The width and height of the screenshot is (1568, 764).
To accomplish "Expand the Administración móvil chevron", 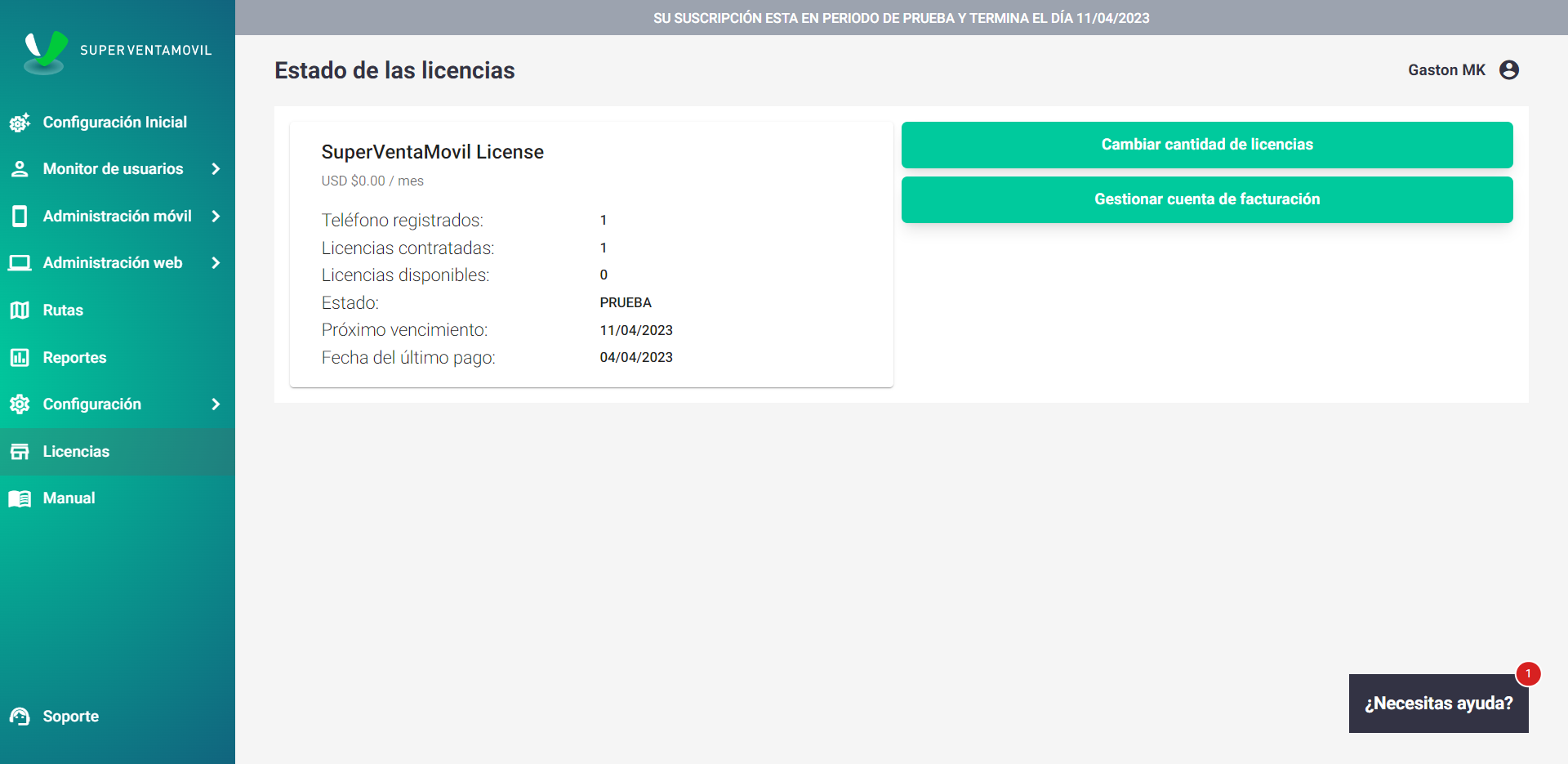I will (x=216, y=217).
